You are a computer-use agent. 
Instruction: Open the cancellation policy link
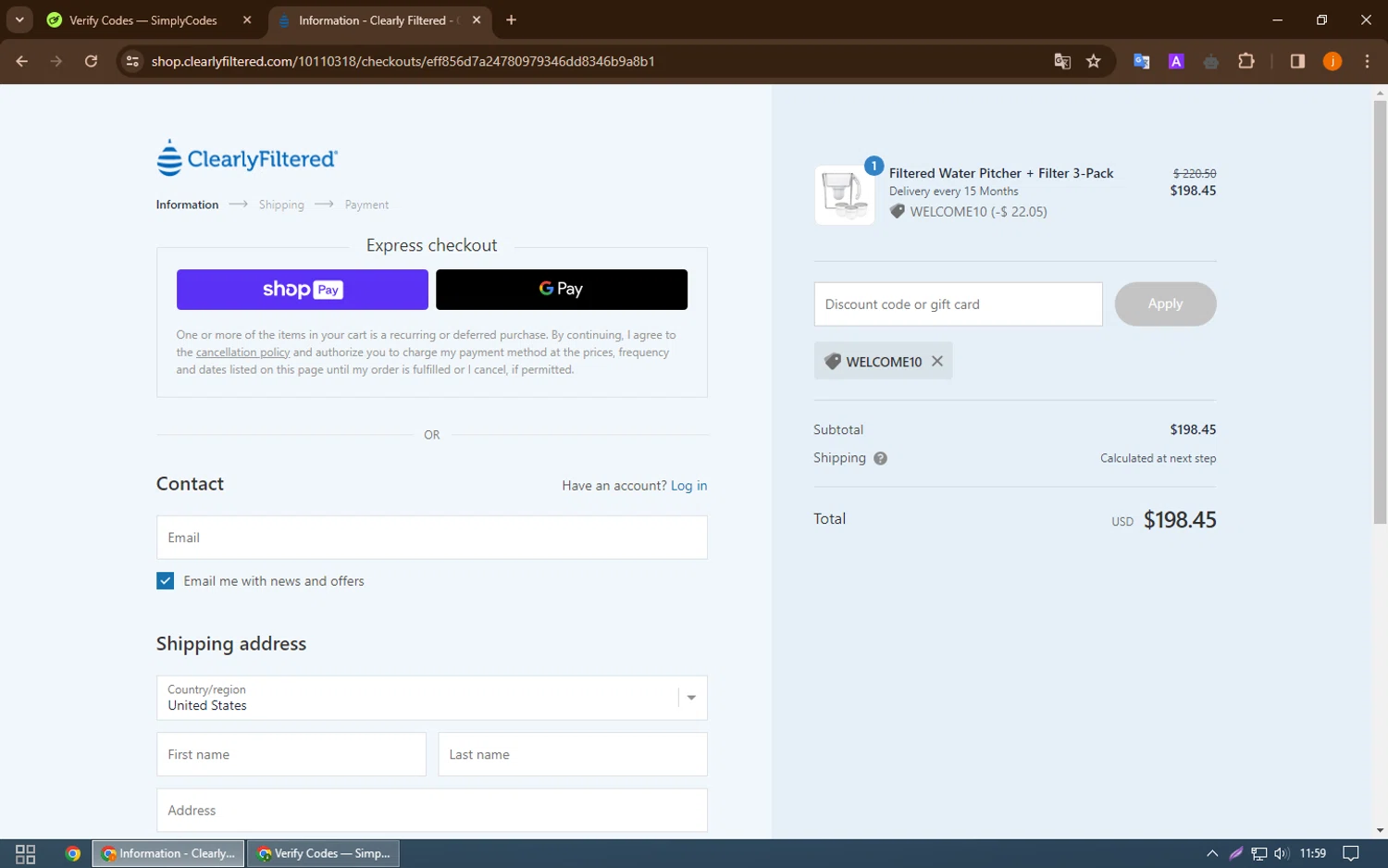(242, 353)
